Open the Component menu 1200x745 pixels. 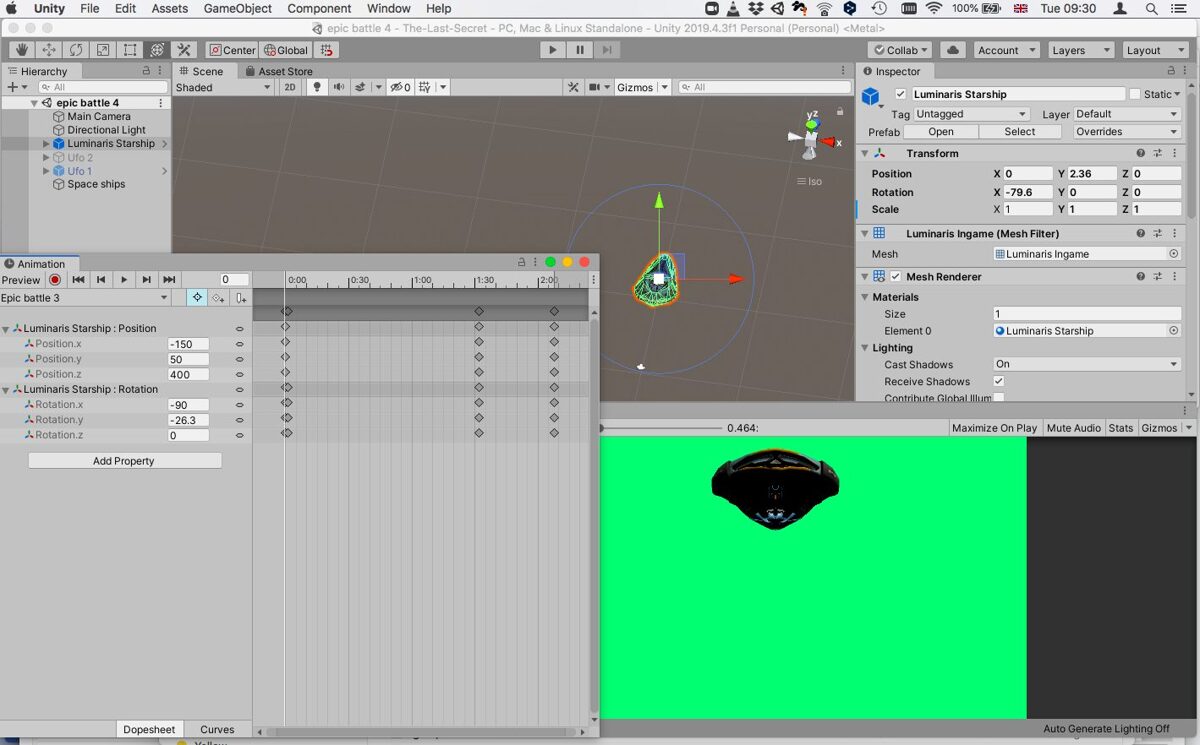319,9
